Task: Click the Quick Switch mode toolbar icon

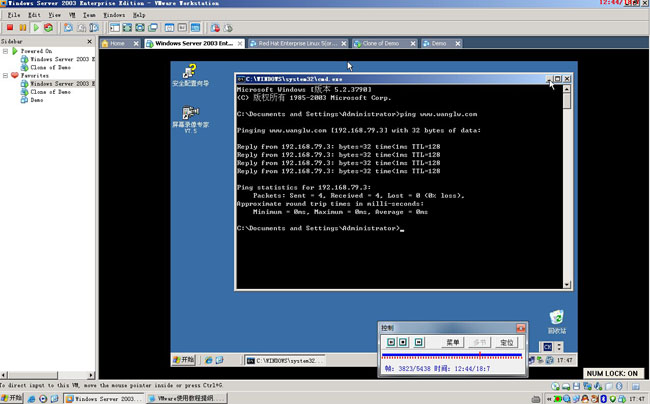Action: [140, 28]
